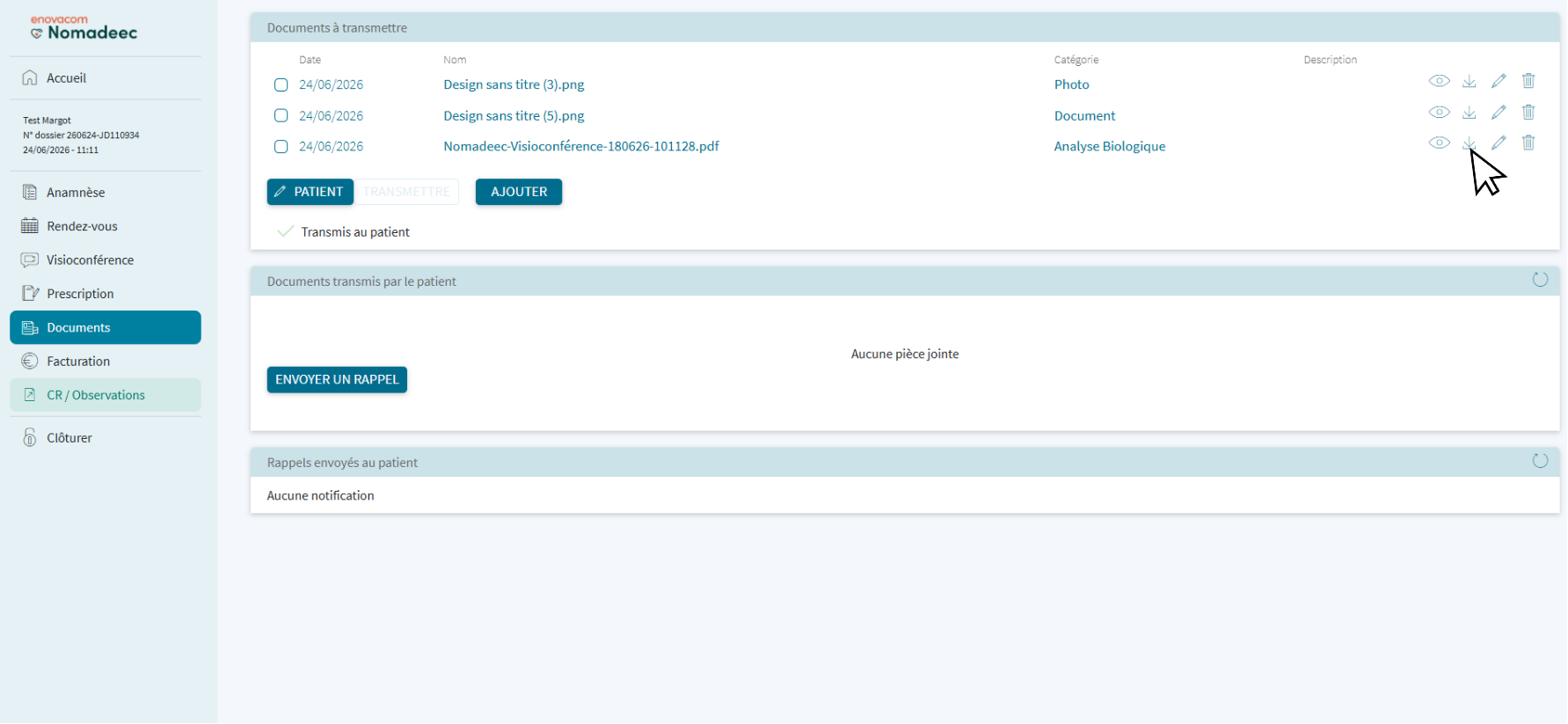Refresh Documents transmis par le patient
This screenshot has width=1568, height=724.
(x=1540, y=280)
